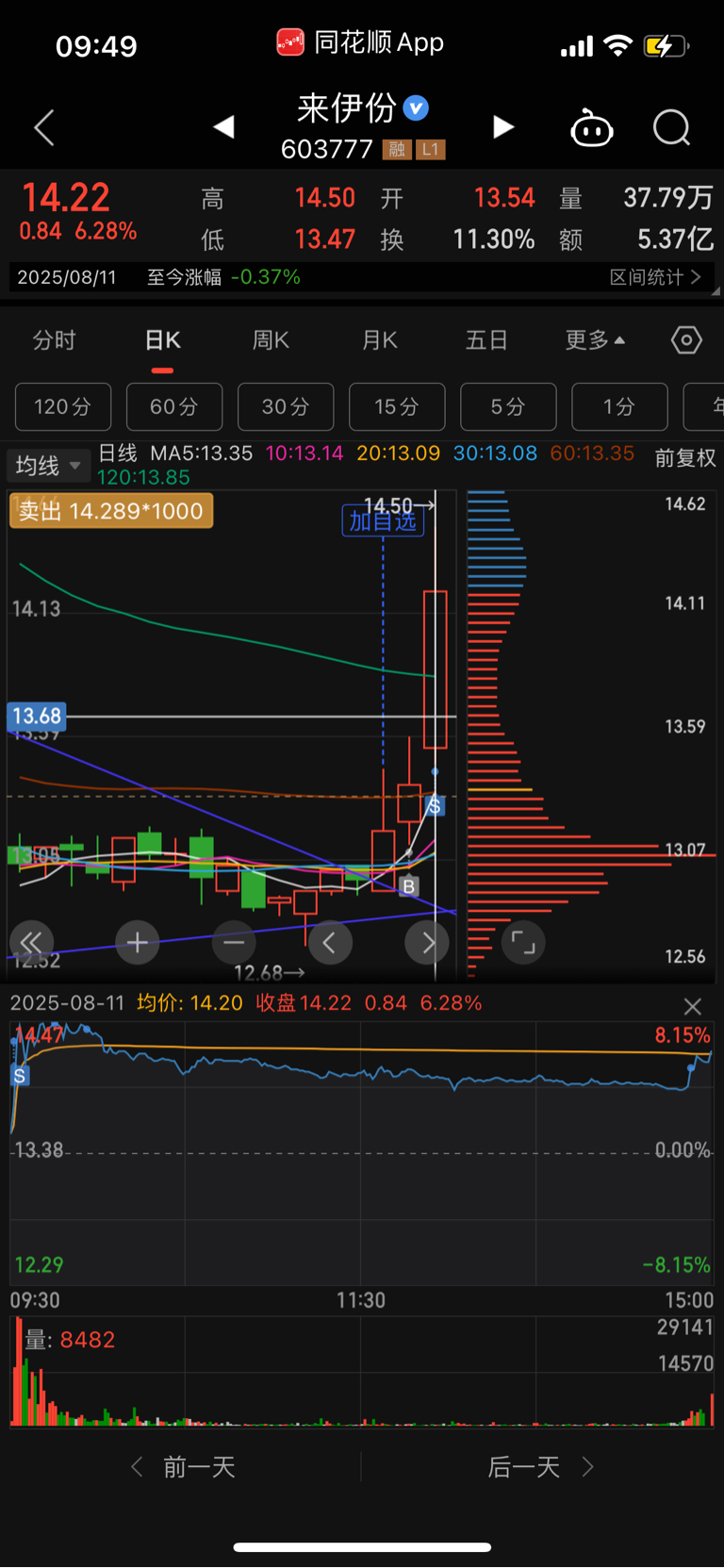
Task: Select 15分 period button
Action: pyautogui.click(x=397, y=406)
